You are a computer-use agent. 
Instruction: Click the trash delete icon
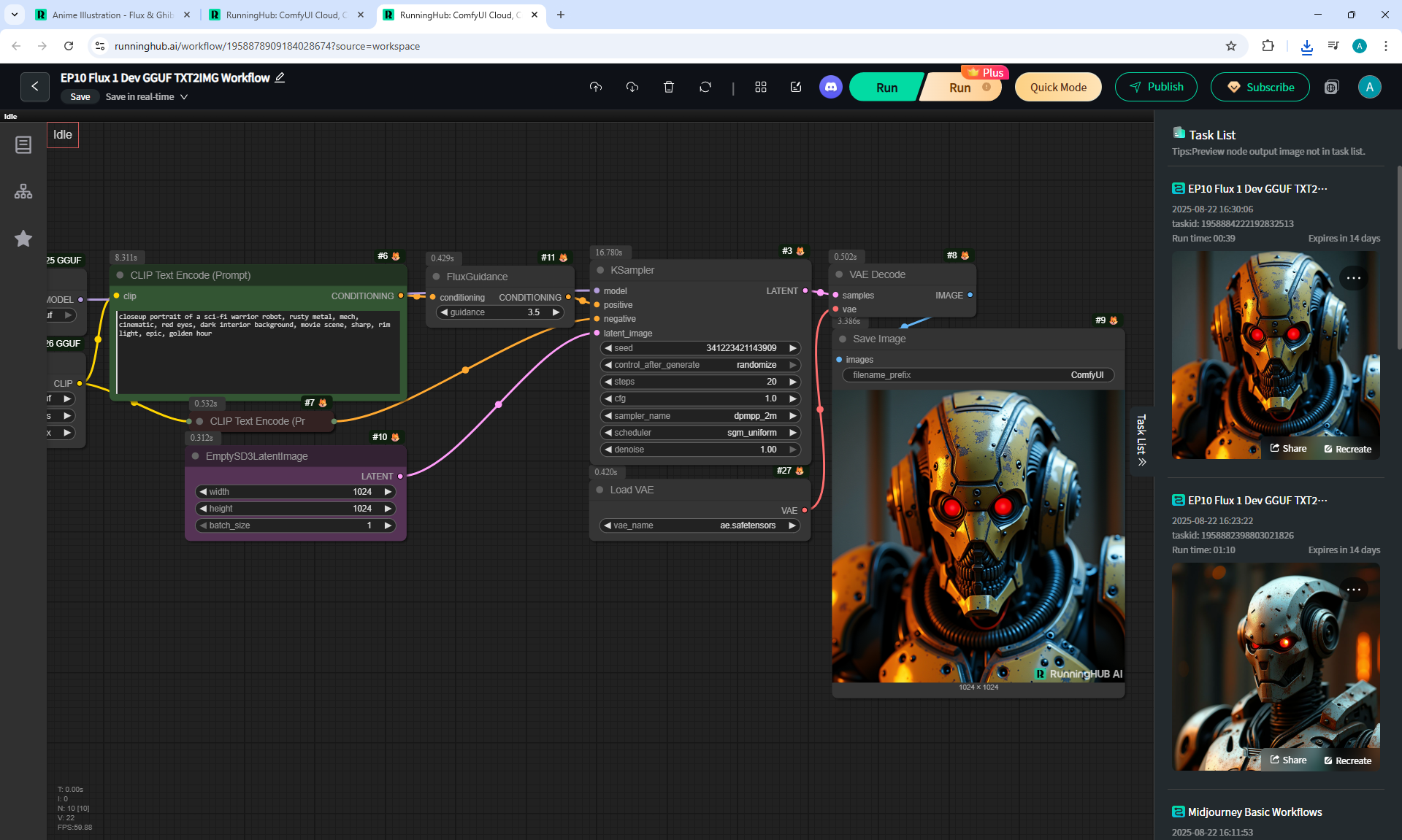(668, 87)
